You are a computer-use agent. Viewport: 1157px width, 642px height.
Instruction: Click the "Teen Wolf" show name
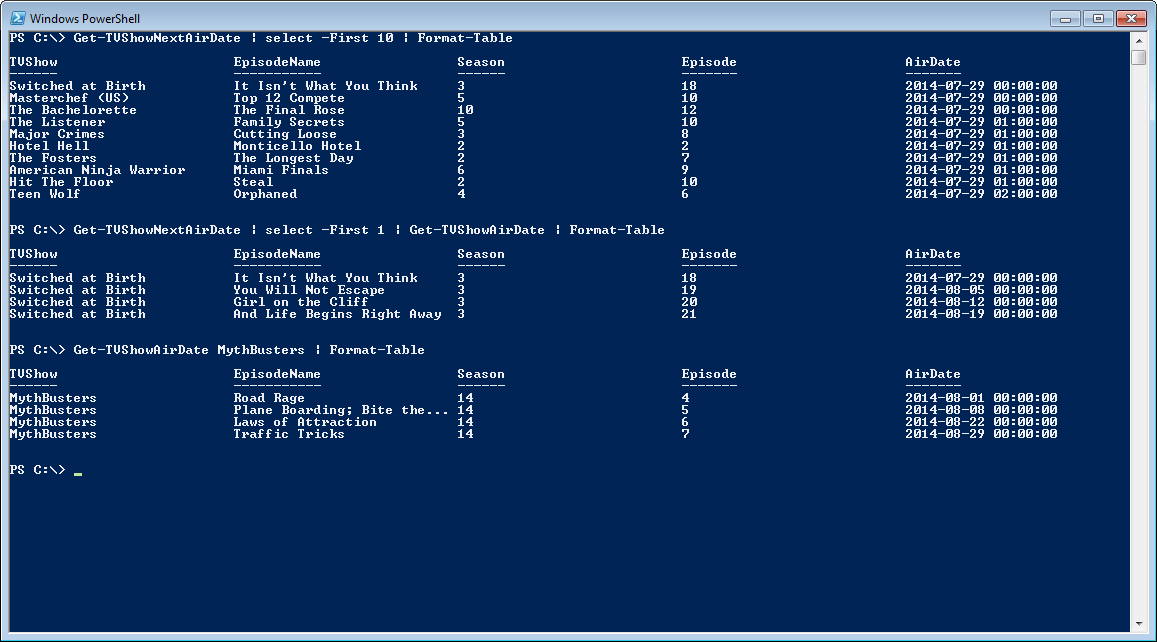point(45,194)
